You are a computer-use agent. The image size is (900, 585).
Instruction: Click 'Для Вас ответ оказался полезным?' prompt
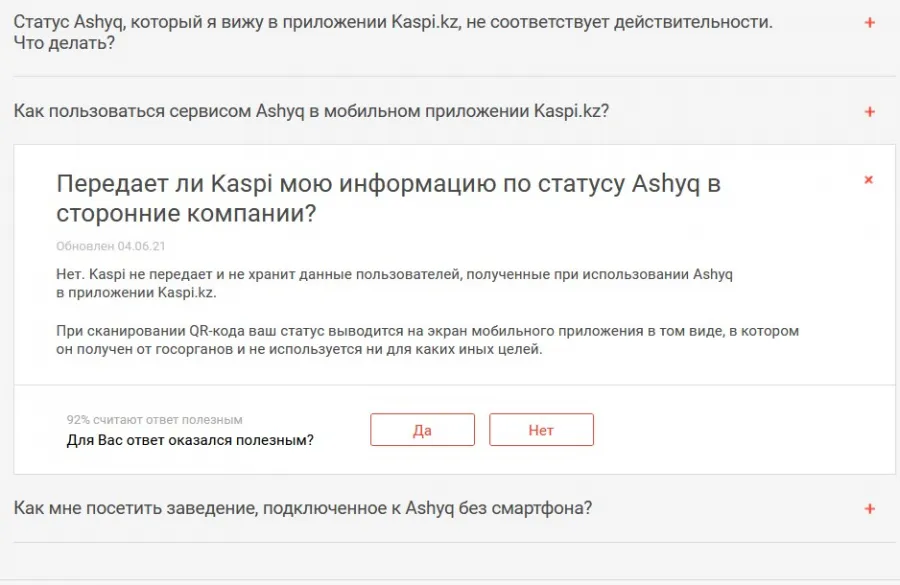(190, 440)
